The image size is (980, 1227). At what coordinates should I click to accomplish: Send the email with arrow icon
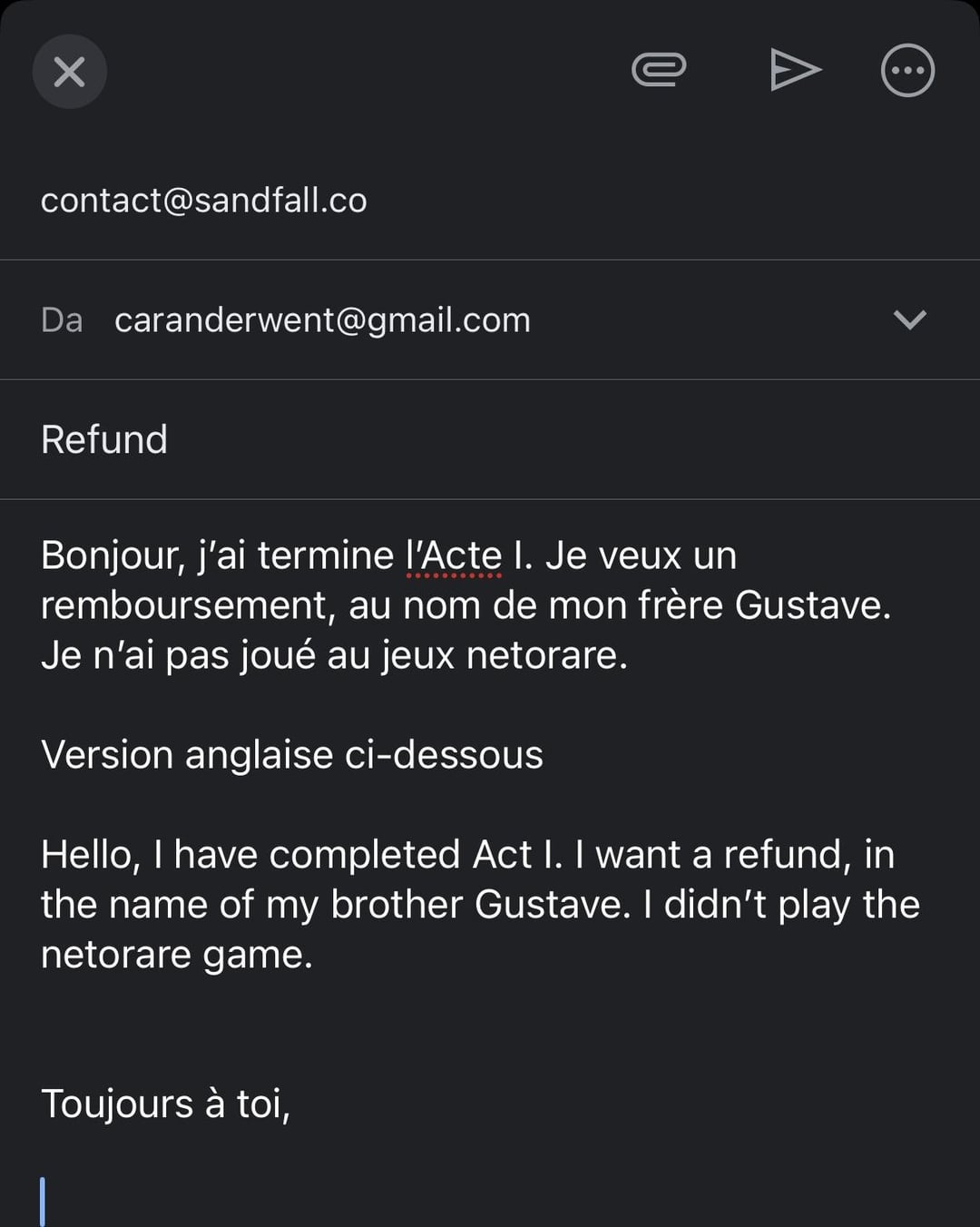(x=795, y=71)
